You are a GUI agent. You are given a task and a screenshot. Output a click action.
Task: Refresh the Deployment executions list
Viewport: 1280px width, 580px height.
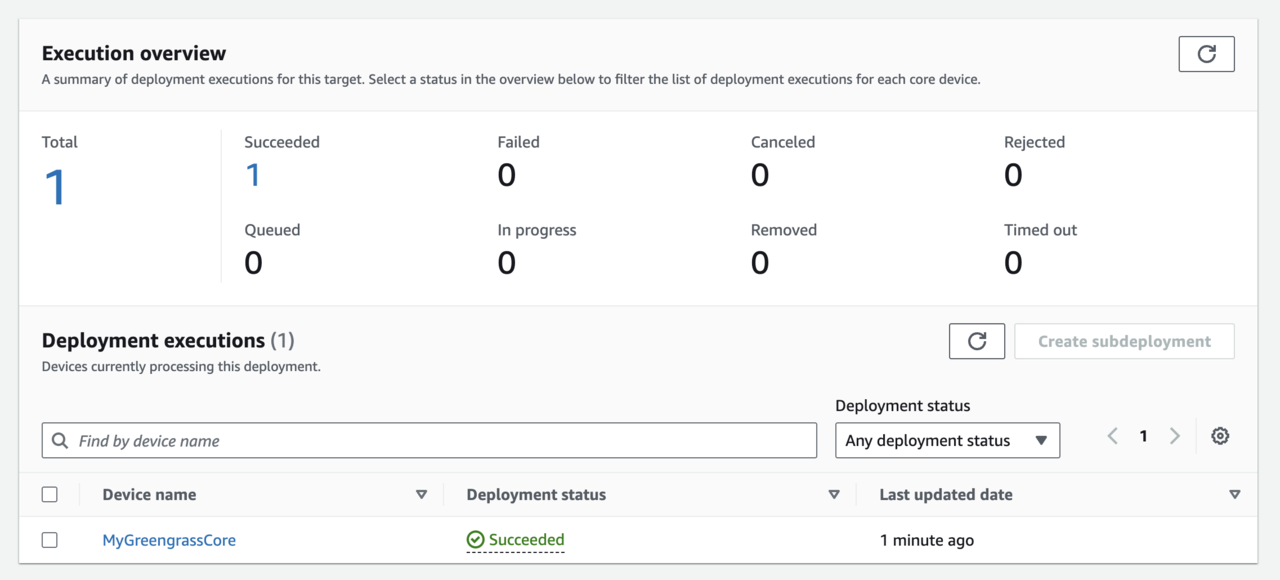click(x=976, y=341)
